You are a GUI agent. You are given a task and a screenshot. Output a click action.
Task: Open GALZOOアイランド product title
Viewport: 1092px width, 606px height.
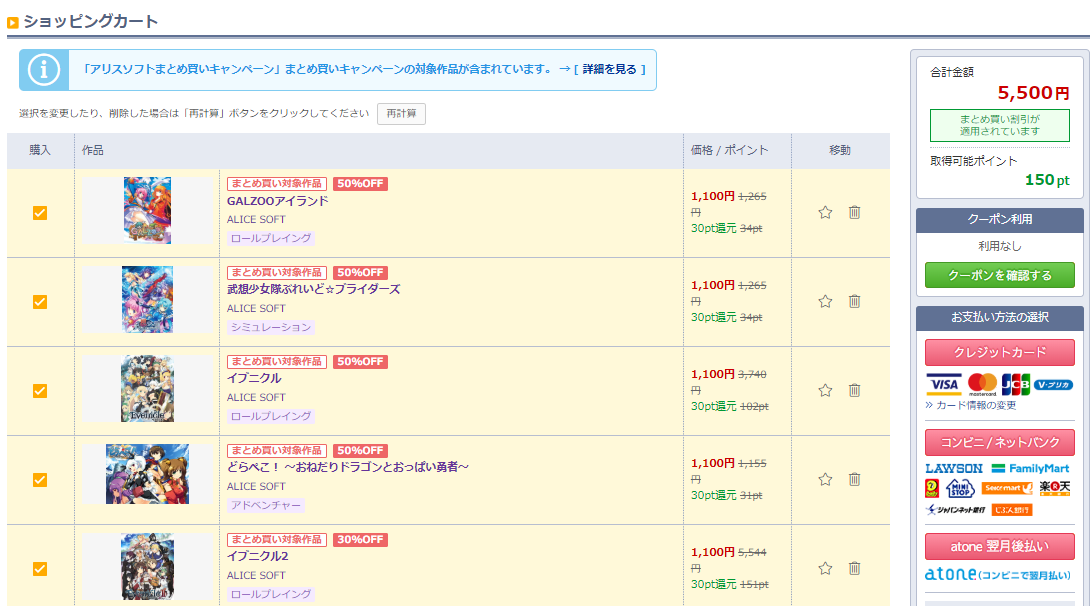coord(277,201)
